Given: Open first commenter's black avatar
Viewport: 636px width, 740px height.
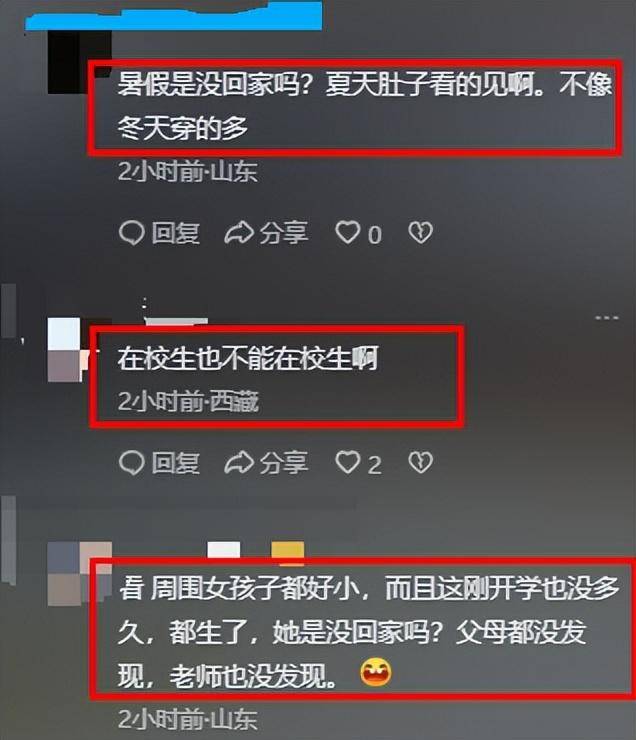Looking at the screenshot, I should tap(80, 62).
